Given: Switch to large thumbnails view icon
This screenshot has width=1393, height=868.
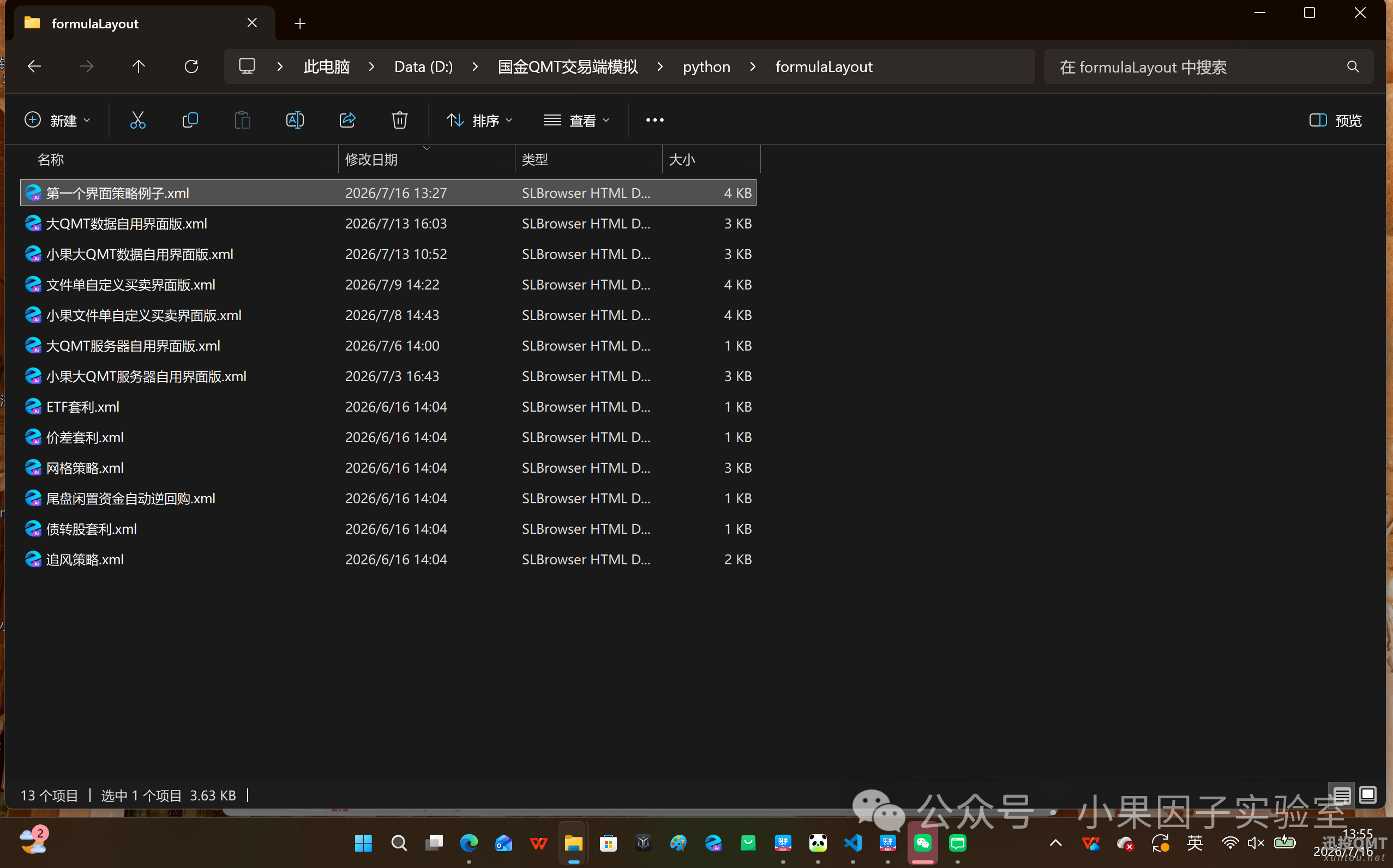Looking at the screenshot, I should pos(1368,795).
